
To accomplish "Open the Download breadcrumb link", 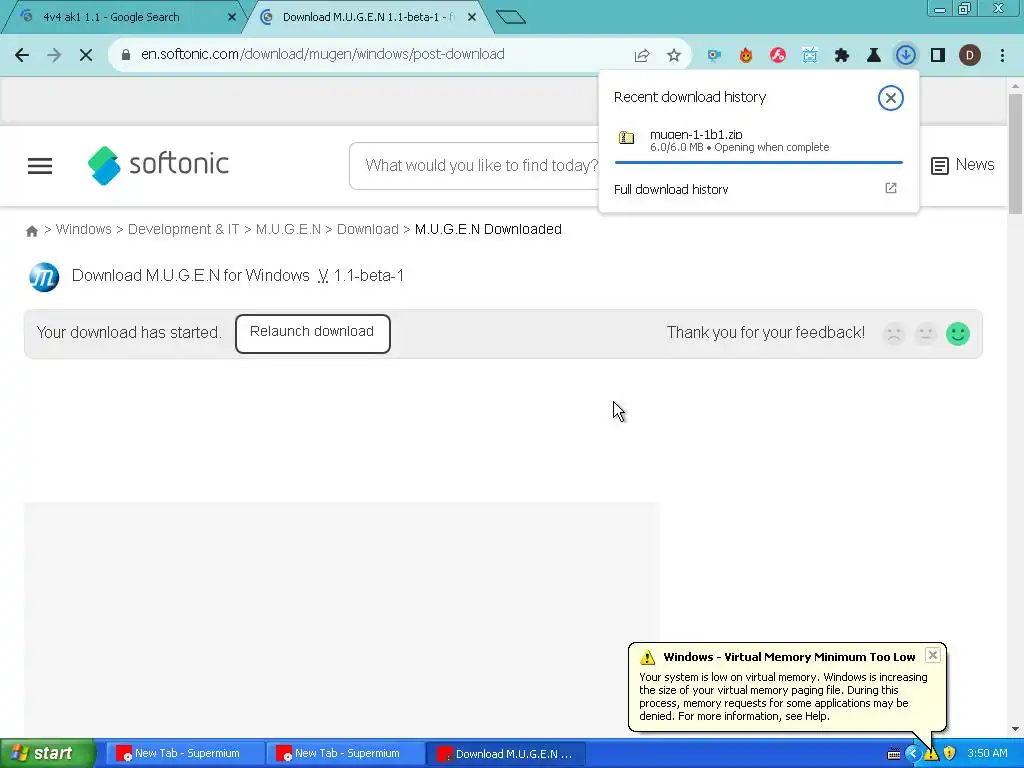I will coord(368,229).
